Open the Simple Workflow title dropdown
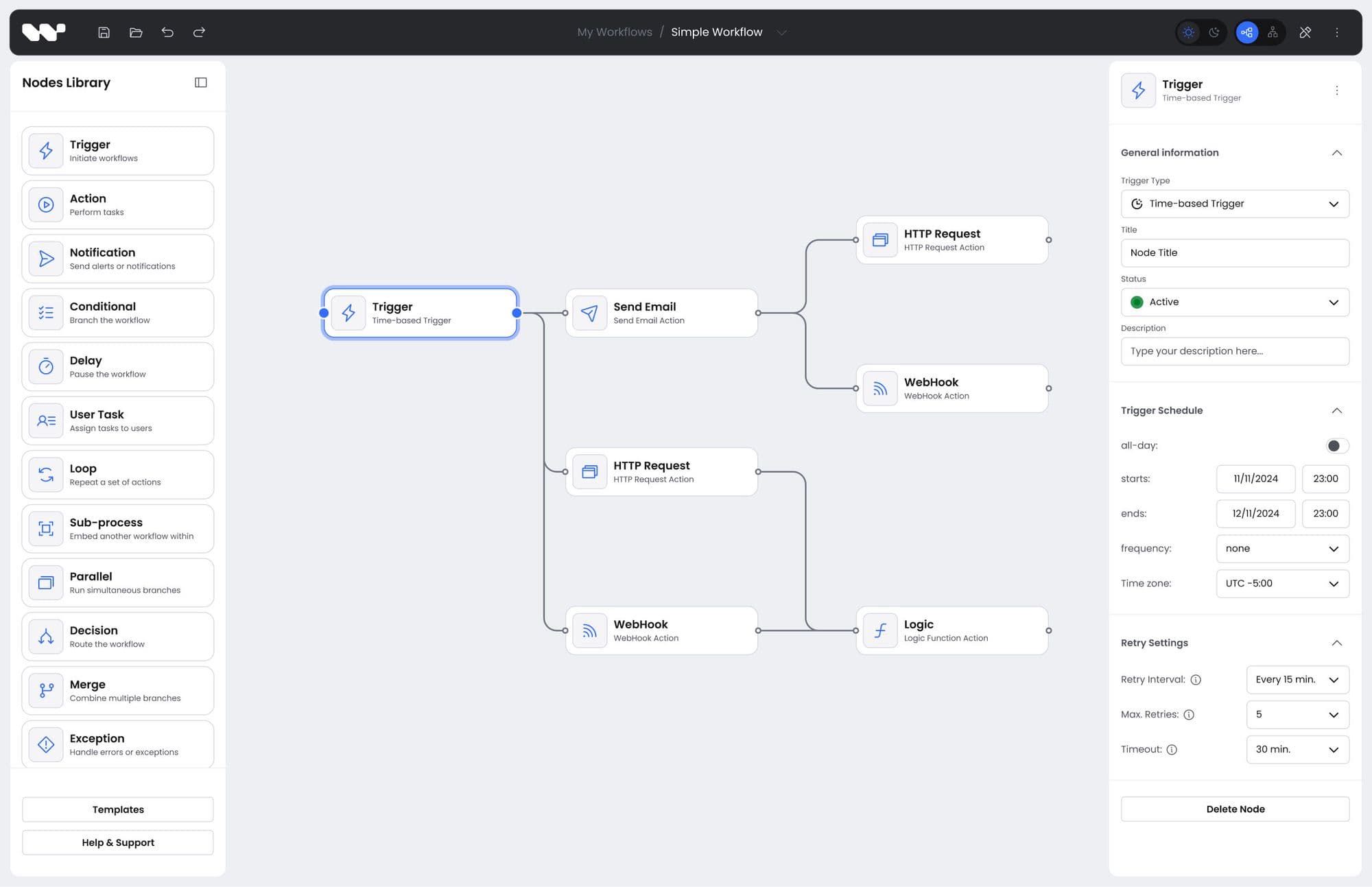 (783, 32)
